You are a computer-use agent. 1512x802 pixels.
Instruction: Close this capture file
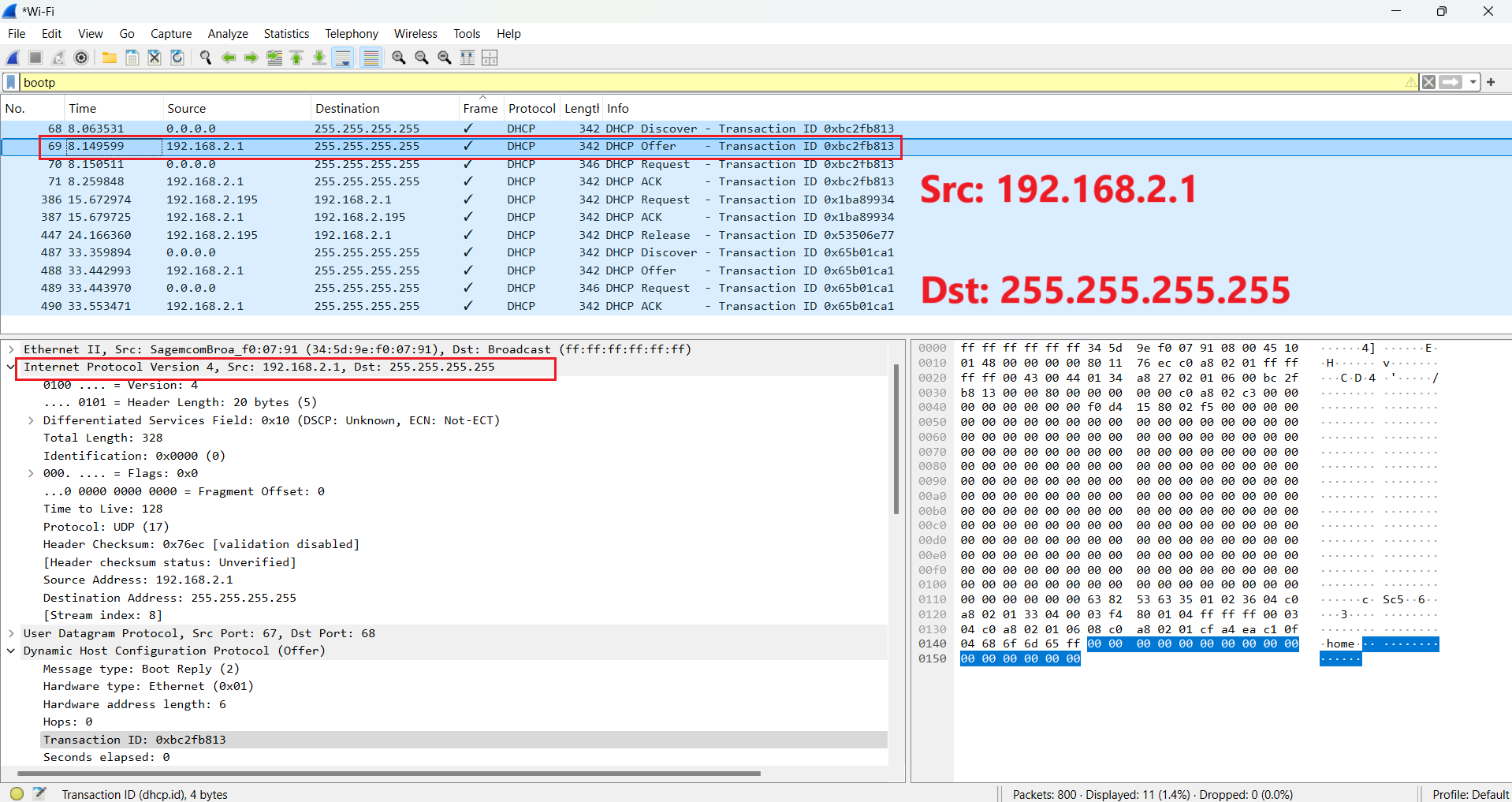point(155,58)
